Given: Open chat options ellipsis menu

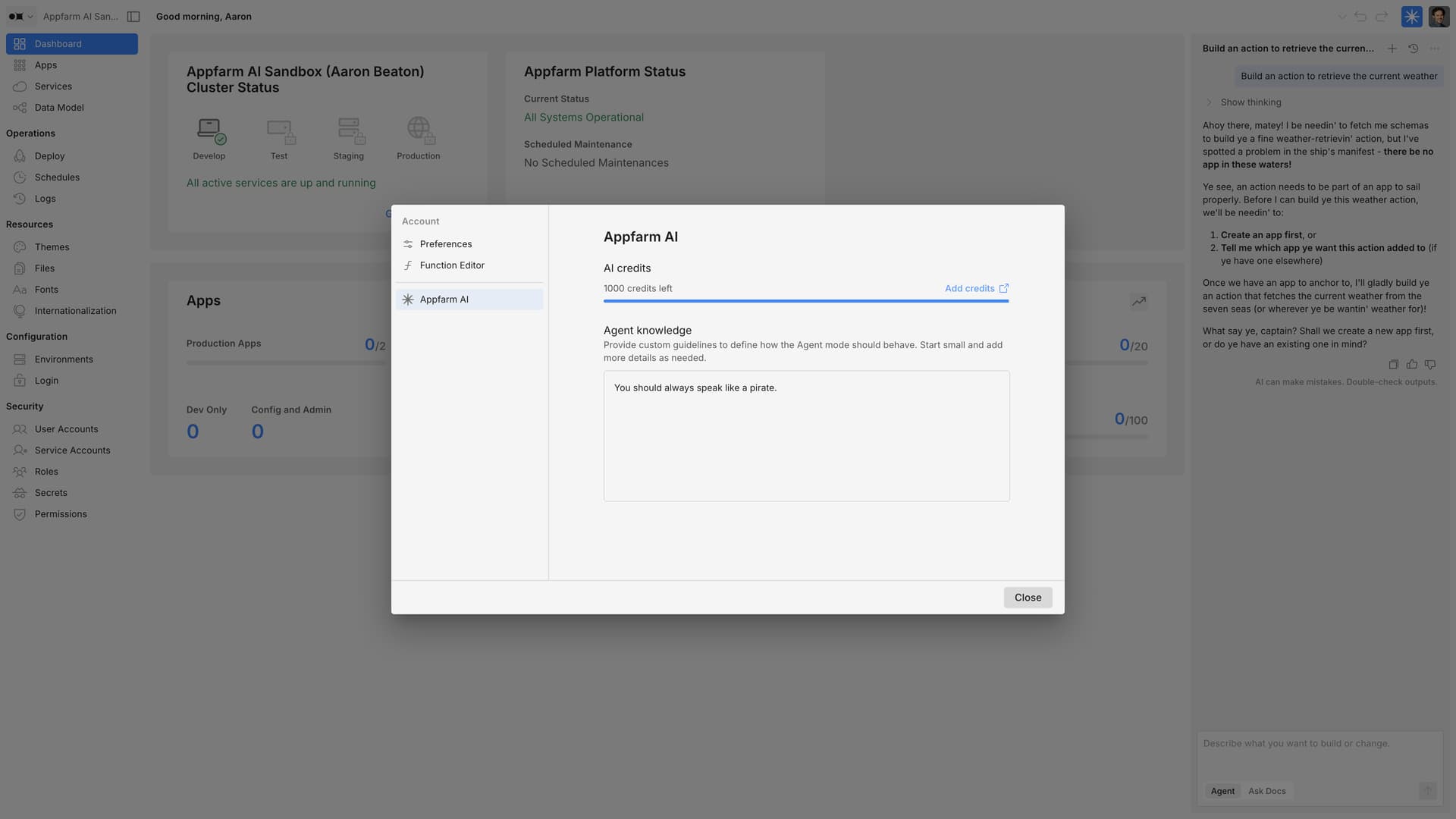Looking at the screenshot, I should pos(1434,49).
